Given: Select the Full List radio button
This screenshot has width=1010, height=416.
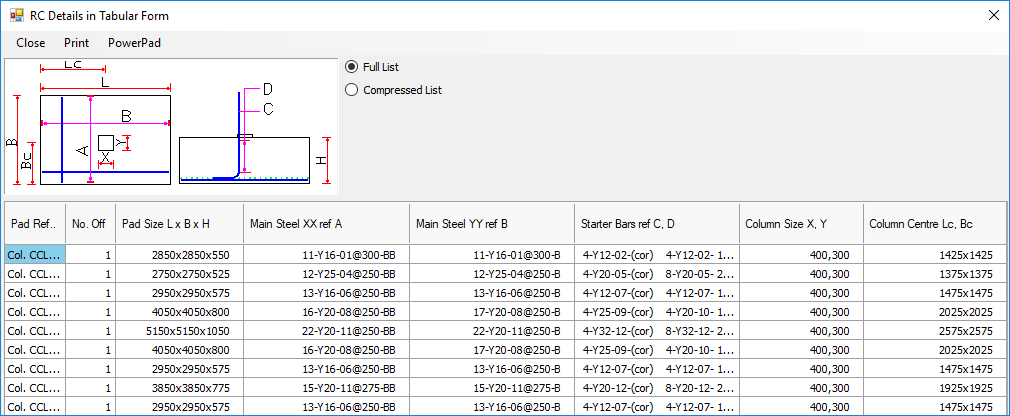Looking at the screenshot, I should click(x=351, y=67).
